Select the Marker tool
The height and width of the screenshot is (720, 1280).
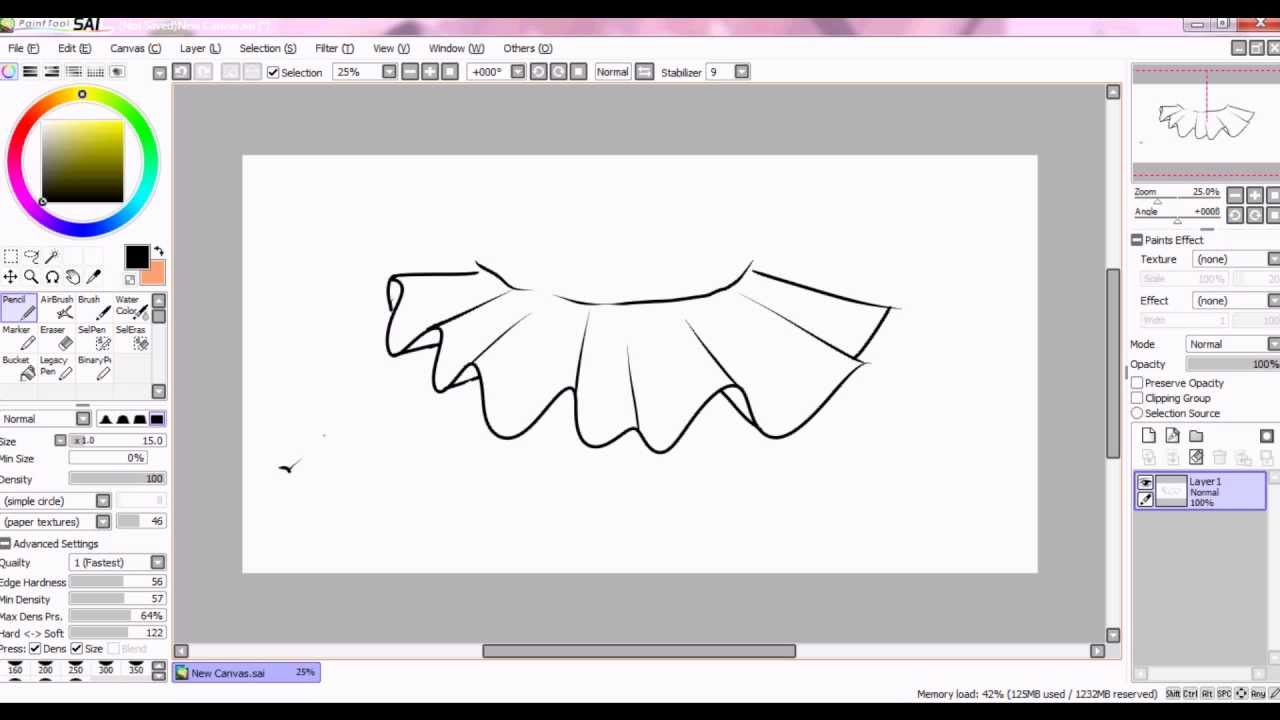click(19, 338)
